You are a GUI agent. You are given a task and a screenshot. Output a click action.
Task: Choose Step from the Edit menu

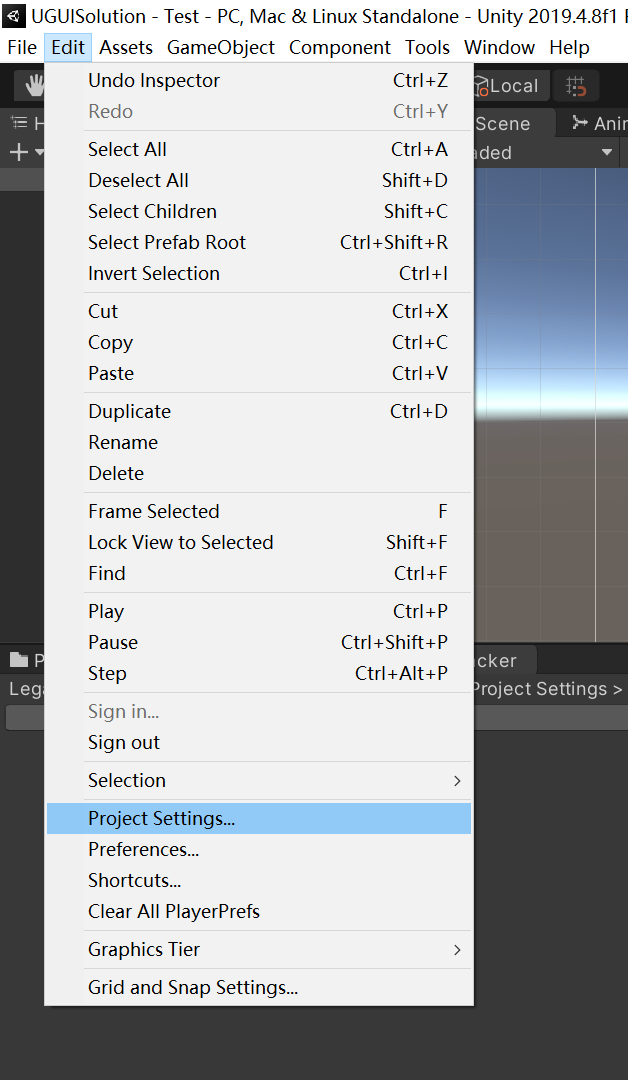click(259, 673)
